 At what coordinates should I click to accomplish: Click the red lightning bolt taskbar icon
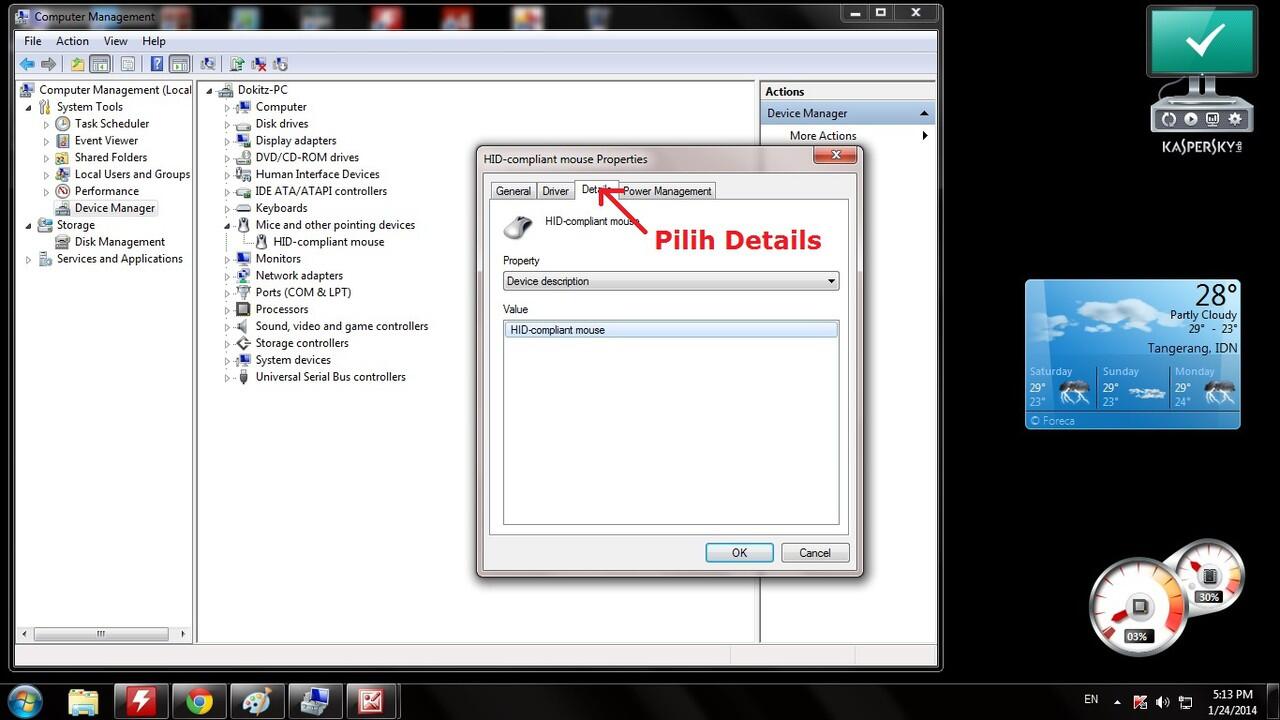141,700
